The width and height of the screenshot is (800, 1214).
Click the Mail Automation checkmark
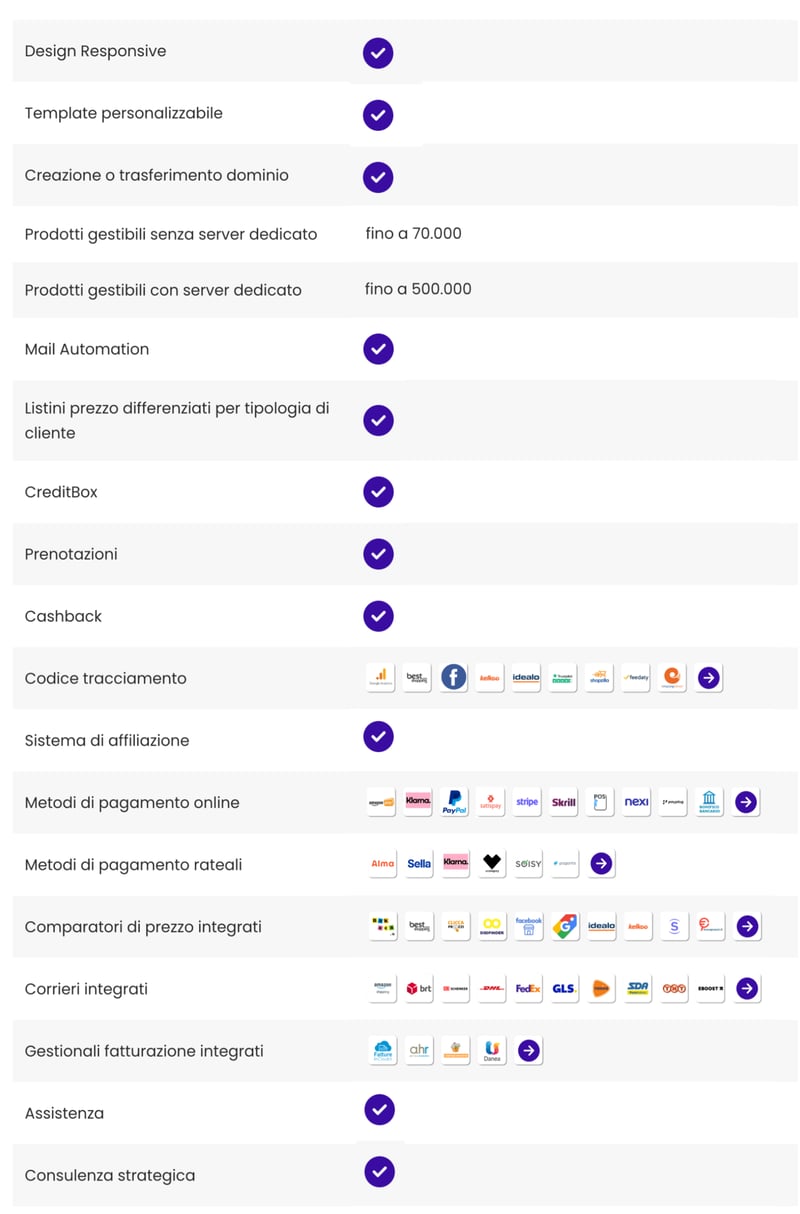pos(378,349)
